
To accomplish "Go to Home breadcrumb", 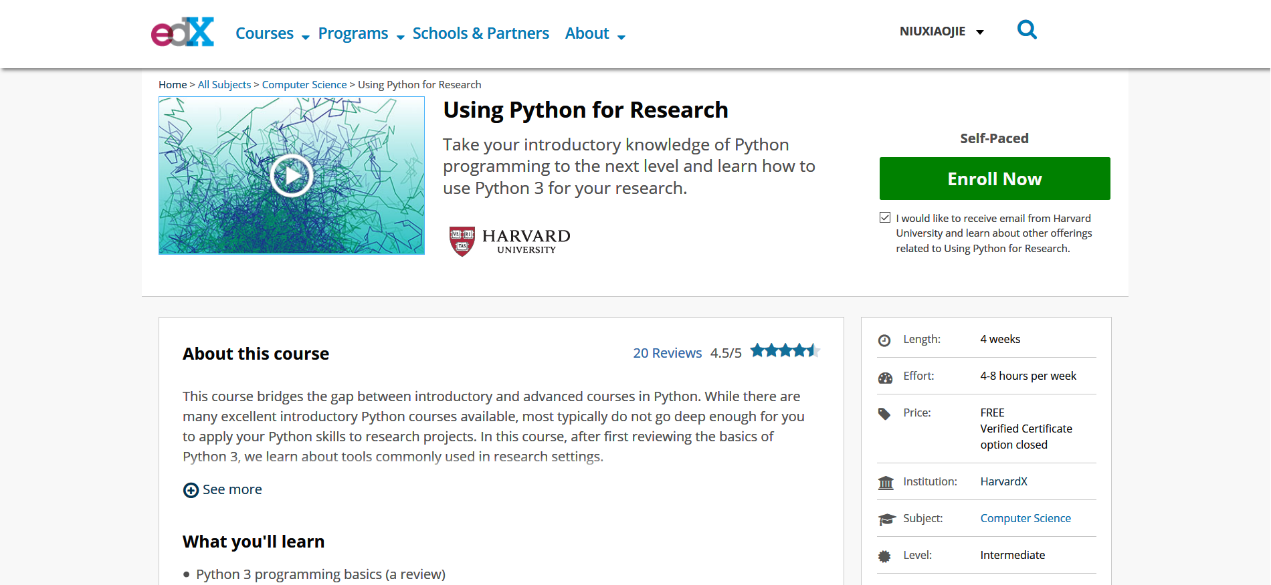I will click(x=172, y=85).
